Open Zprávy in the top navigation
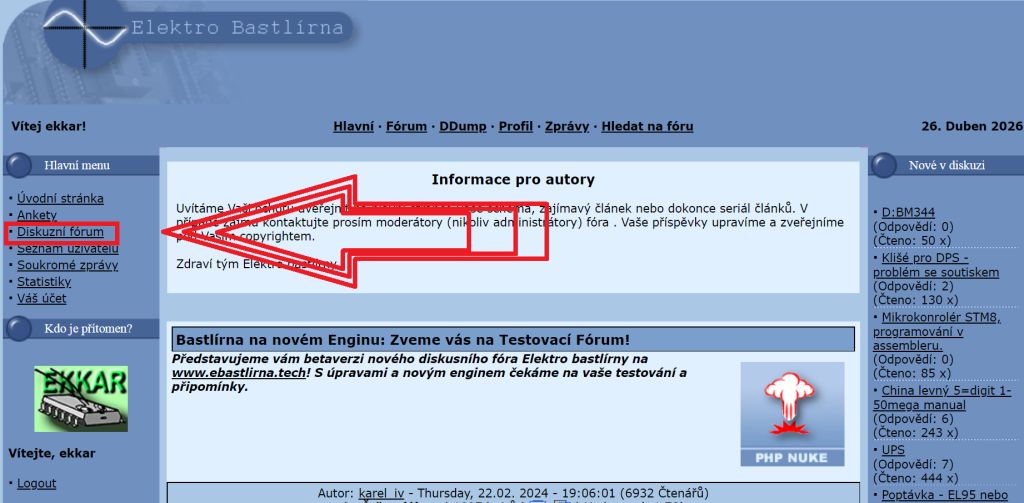 (568, 126)
